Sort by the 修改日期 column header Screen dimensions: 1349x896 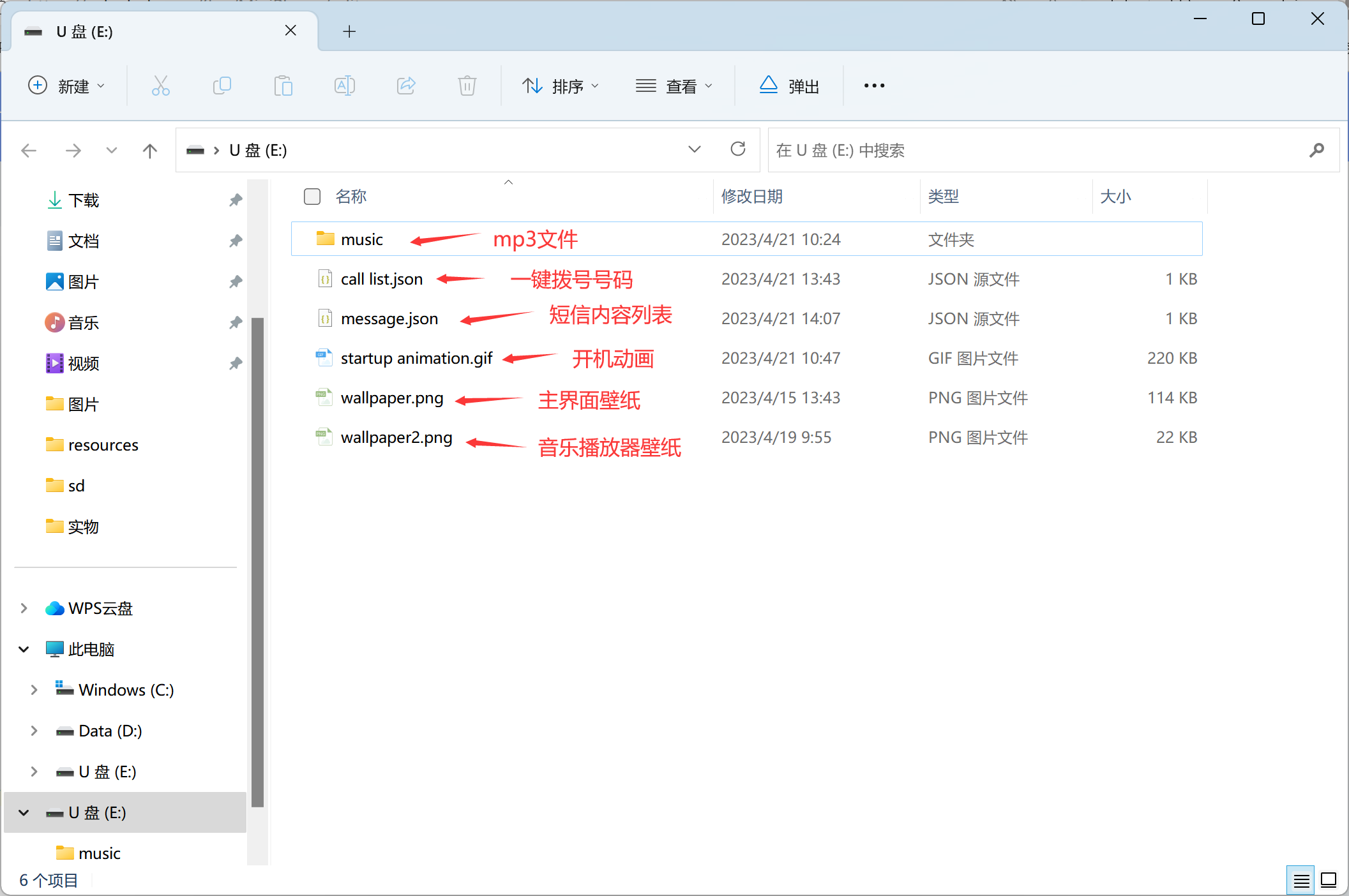tap(752, 197)
